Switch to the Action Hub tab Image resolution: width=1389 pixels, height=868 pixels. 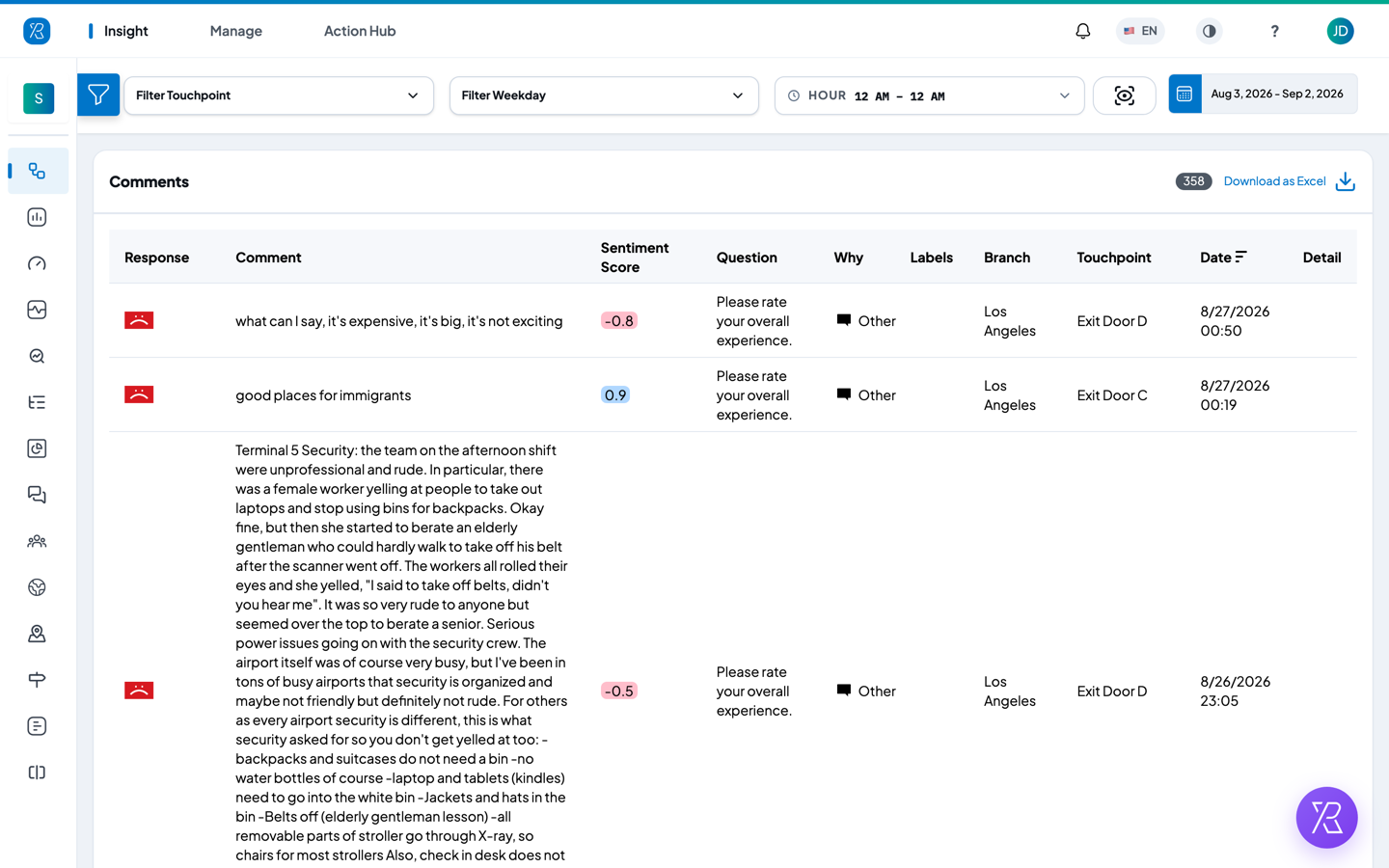click(x=360, y=31)
